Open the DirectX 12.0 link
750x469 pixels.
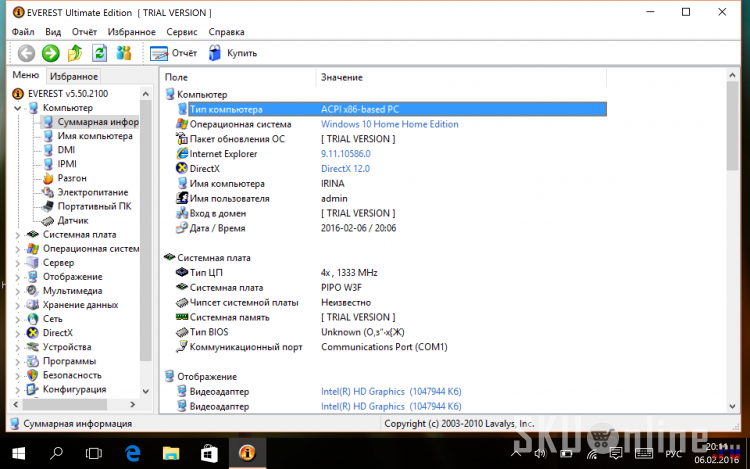click(x=345, y=169)
